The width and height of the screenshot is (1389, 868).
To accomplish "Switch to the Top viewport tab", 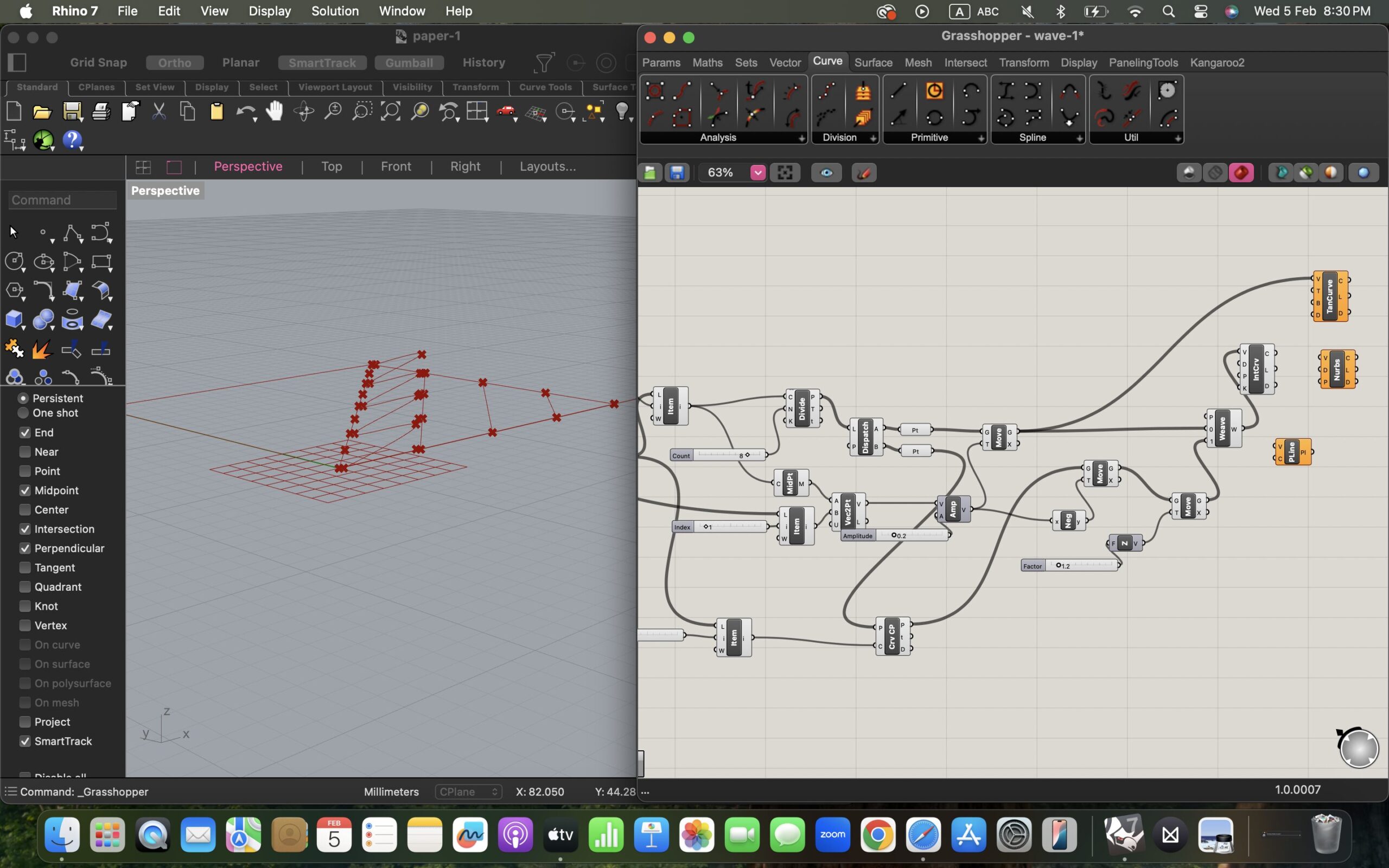I will 331,167.
